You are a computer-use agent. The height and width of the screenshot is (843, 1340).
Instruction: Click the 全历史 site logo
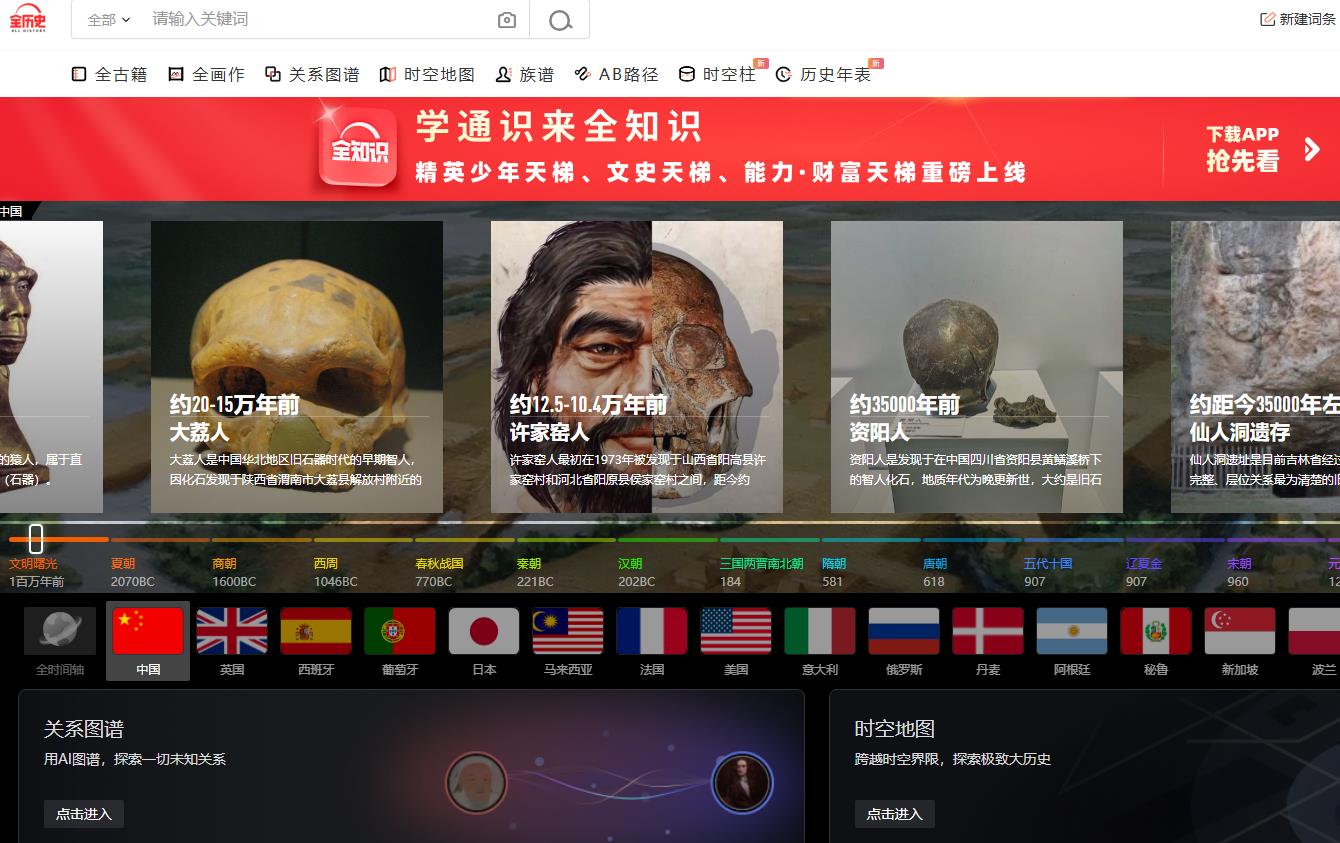pyautogui.click(x=28, y=18)
